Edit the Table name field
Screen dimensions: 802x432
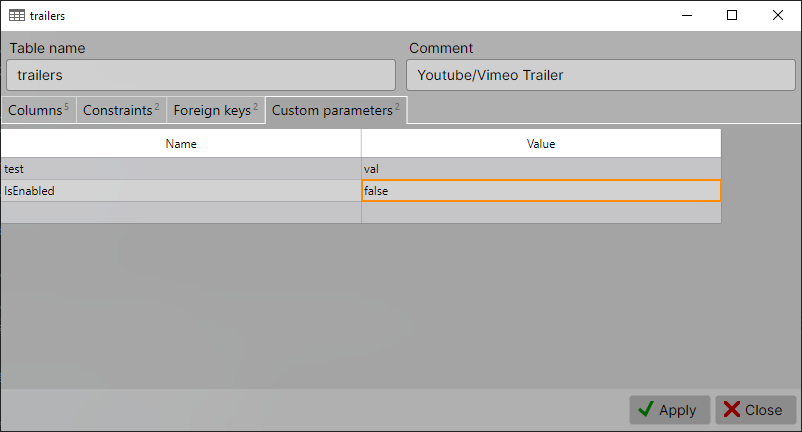pos(201,75)
